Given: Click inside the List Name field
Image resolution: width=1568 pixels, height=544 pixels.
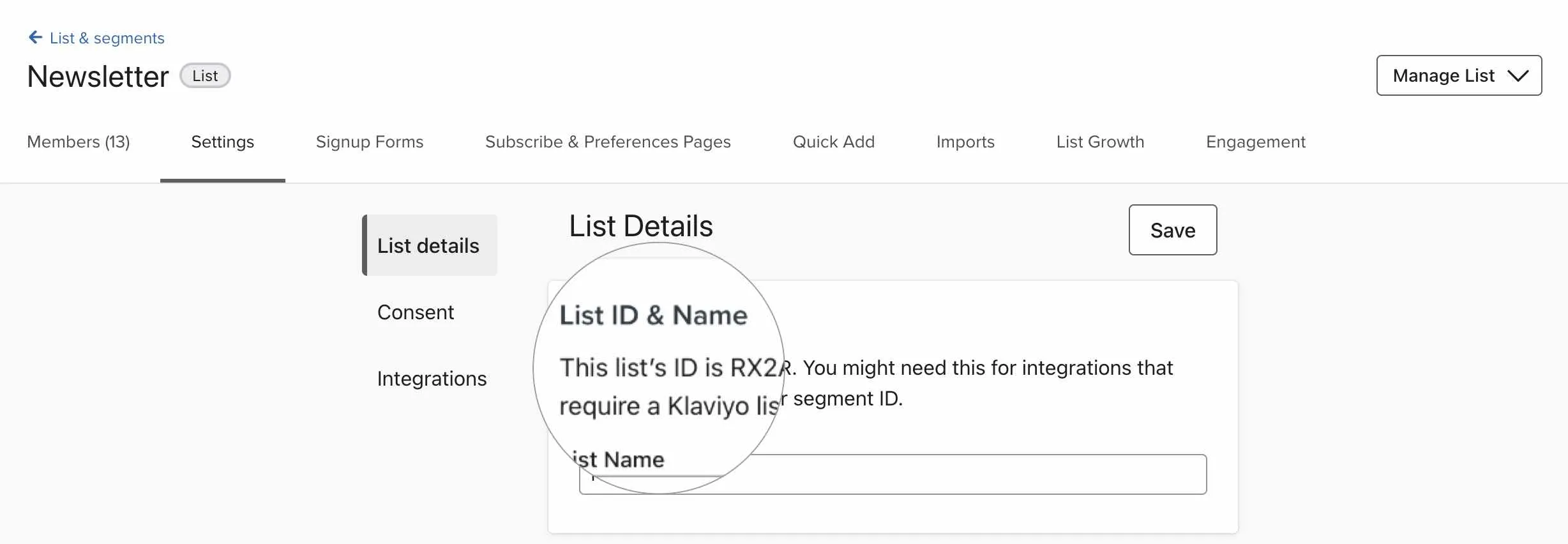Looking at the screenshot, I should [894, 474].
